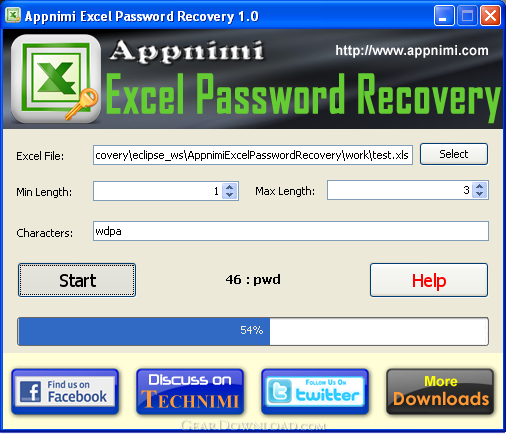506x434 pixels.
Task: Open the Follow Us on Twitter banner
Action: coord(315,392)
